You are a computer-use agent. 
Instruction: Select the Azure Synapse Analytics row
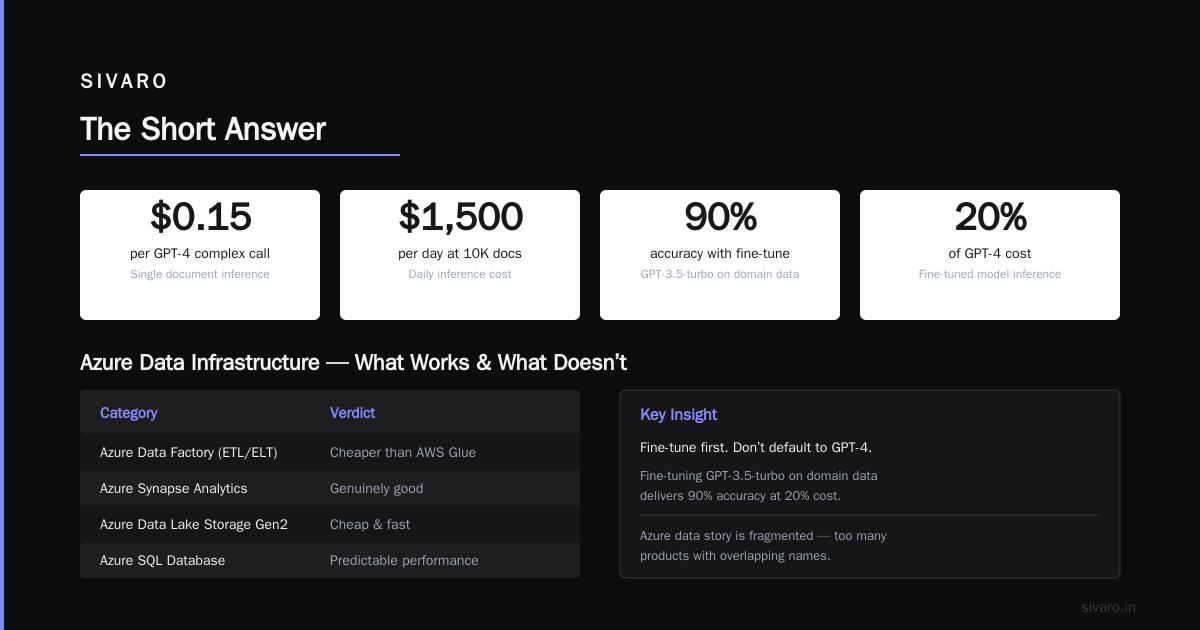330,488
